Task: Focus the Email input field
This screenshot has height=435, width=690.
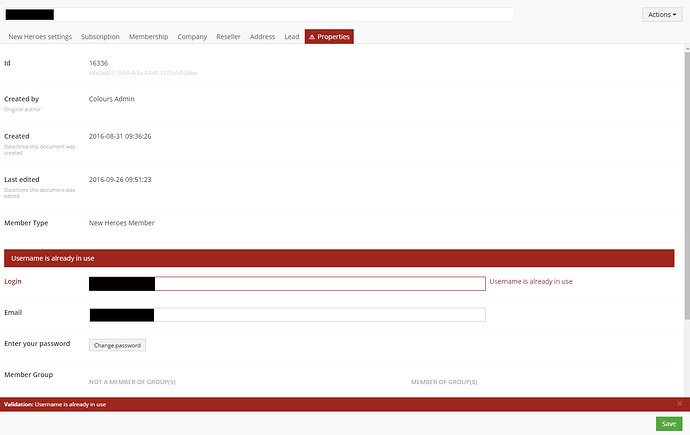Action: [x=318, y=315]
